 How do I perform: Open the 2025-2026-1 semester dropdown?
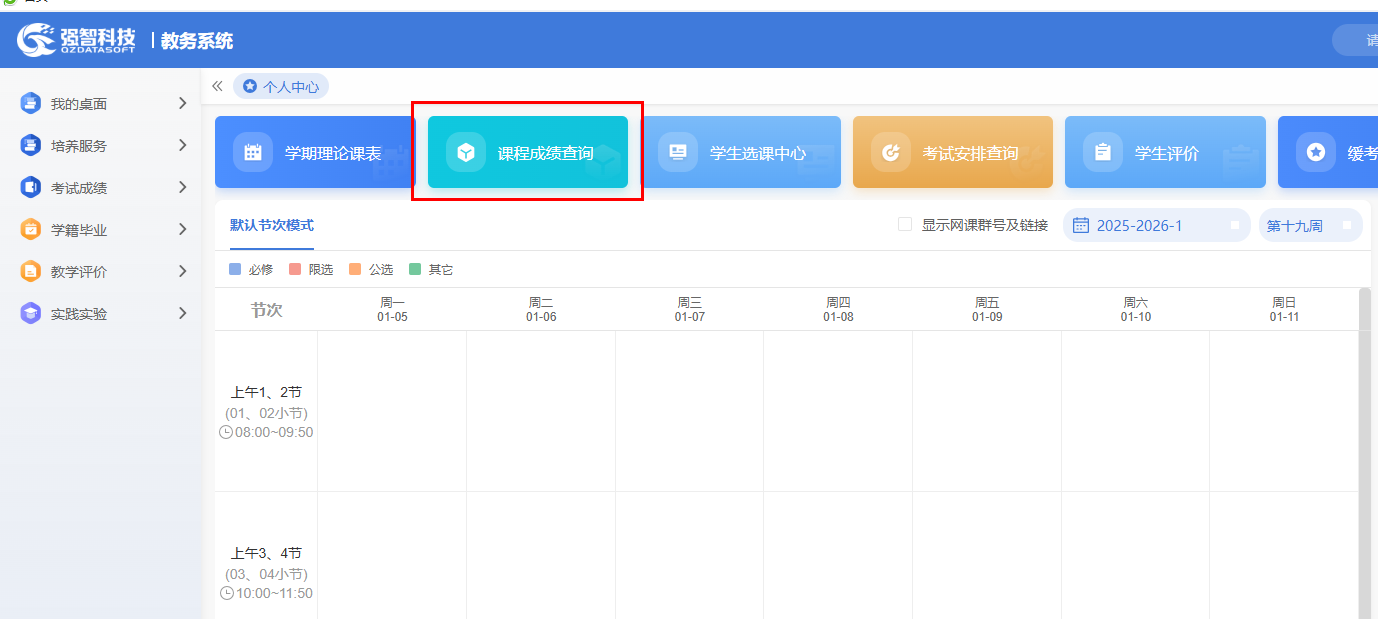[x=1155, y=225]
